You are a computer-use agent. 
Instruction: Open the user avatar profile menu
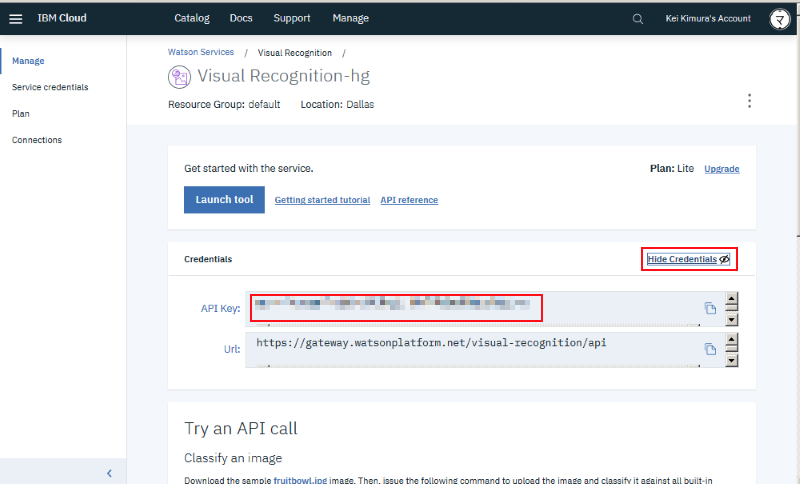780,19
